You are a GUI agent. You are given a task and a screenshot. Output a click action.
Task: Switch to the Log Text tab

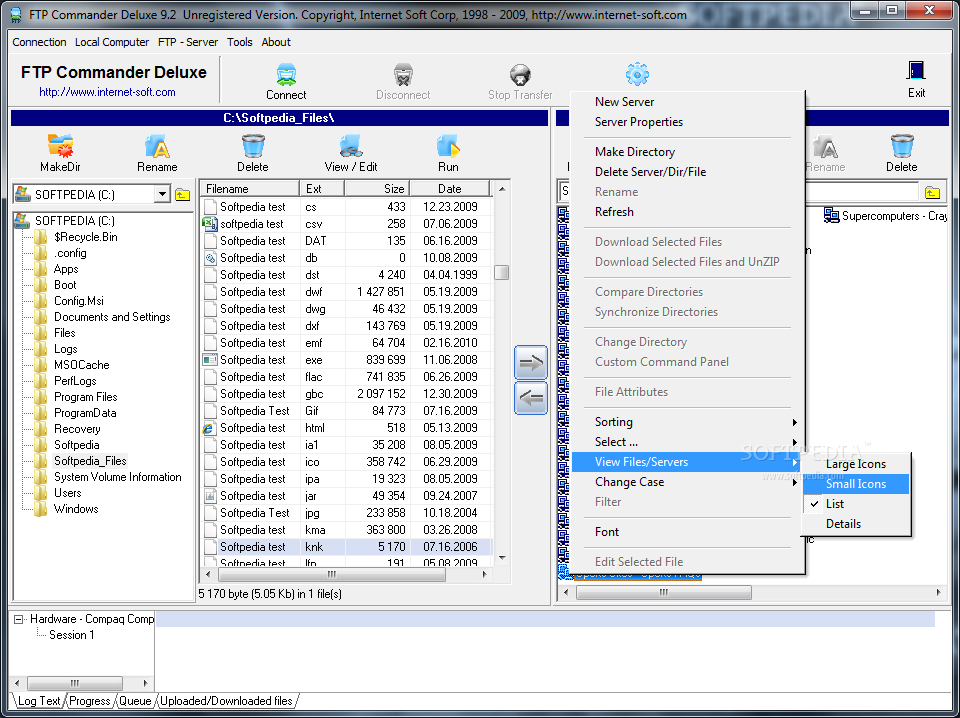[39, 701]
